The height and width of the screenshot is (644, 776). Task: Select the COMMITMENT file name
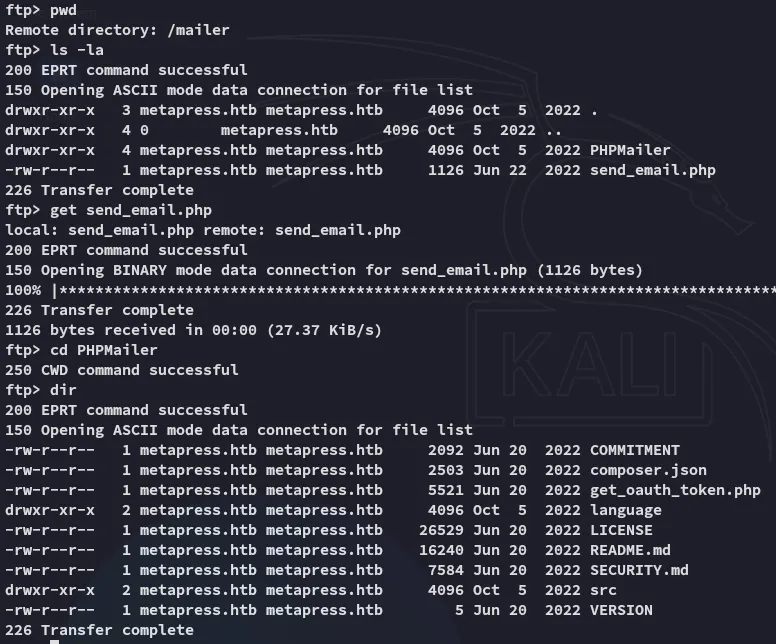(x=634, y=450)
